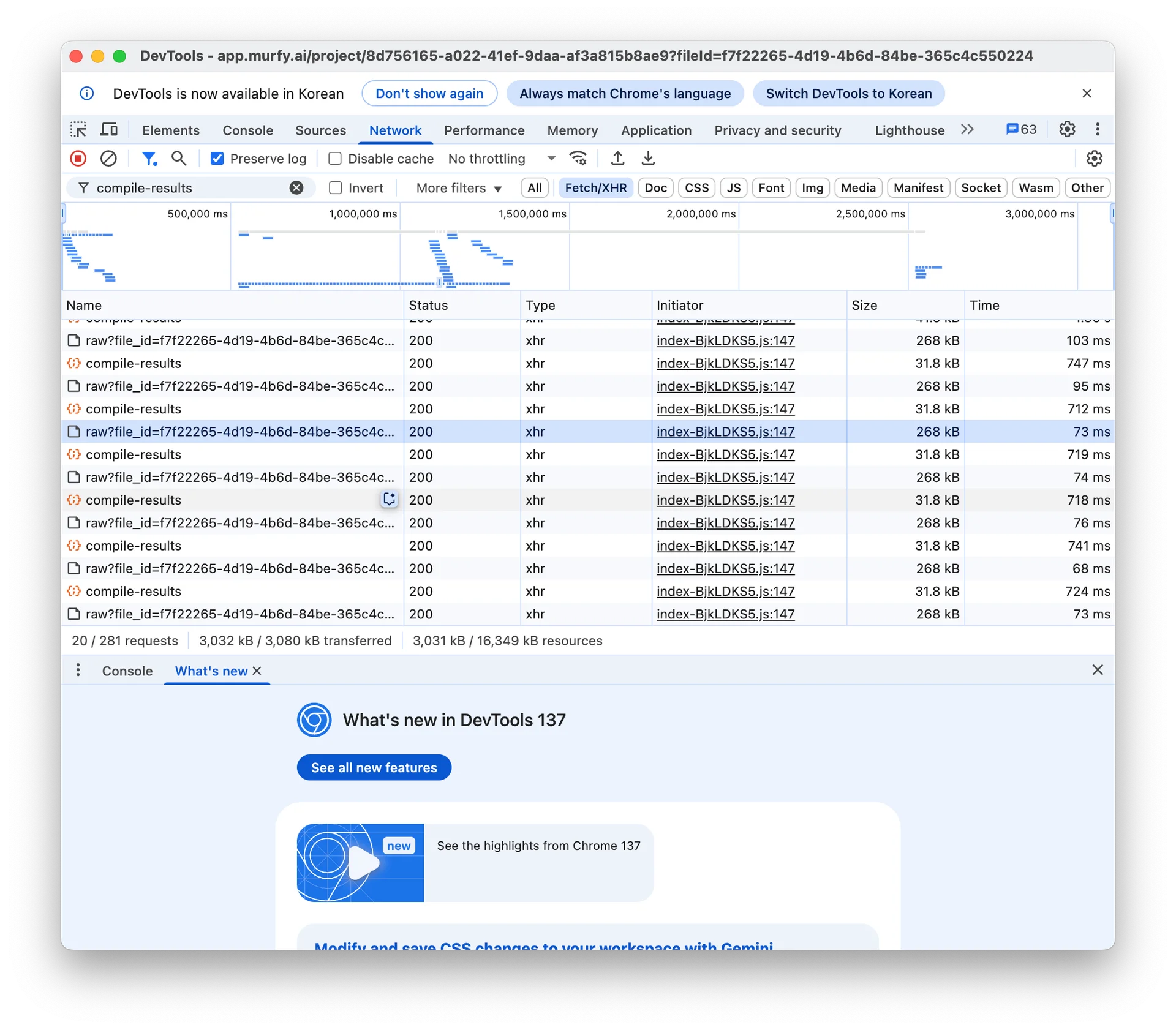Uncheck Preserve log checkbox

pyautogui.click(x=217, y=159)
